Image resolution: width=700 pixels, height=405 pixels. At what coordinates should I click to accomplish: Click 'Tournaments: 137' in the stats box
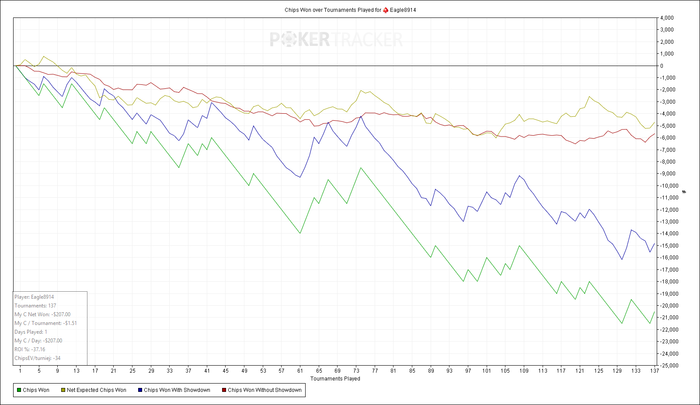point(35,306)
